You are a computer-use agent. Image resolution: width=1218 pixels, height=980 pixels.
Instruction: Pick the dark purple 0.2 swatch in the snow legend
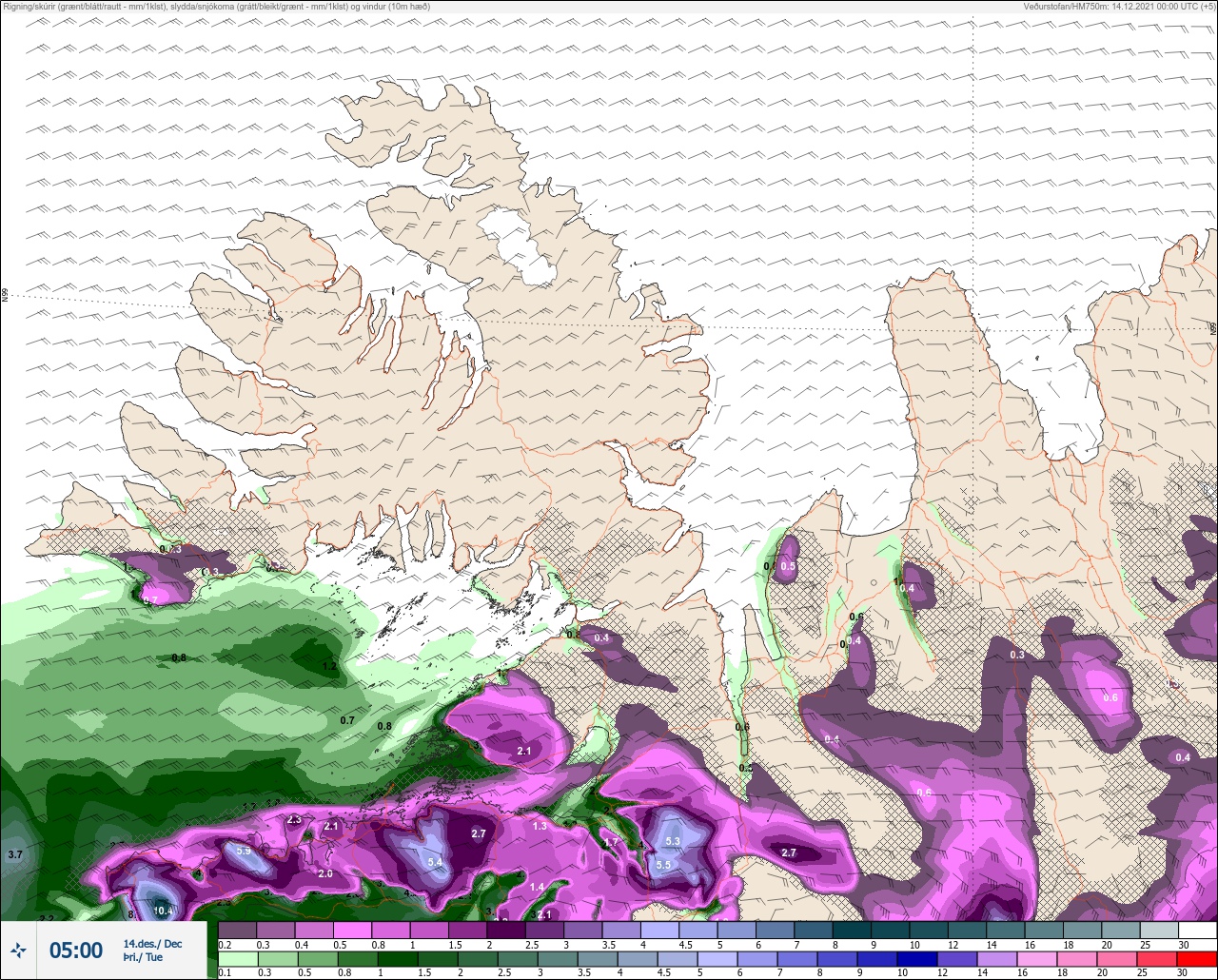(237, 930)
